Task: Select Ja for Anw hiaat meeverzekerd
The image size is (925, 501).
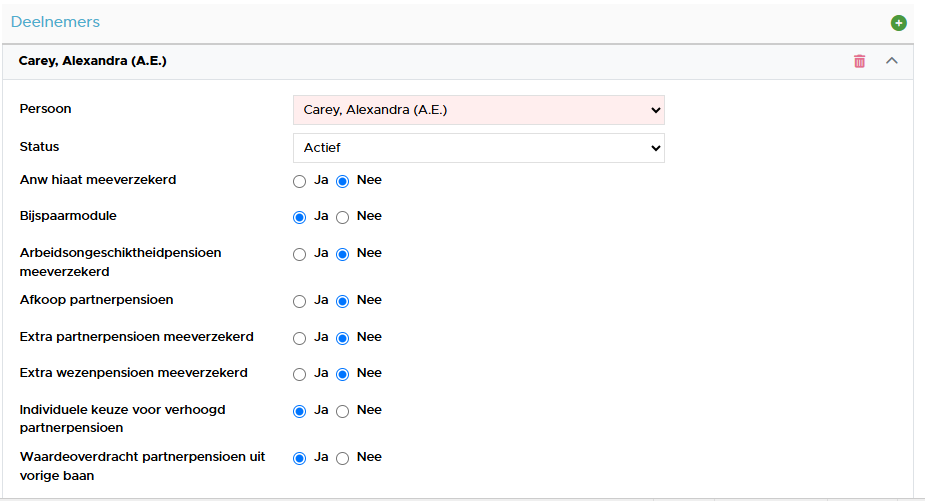Action: click(300, 181)
